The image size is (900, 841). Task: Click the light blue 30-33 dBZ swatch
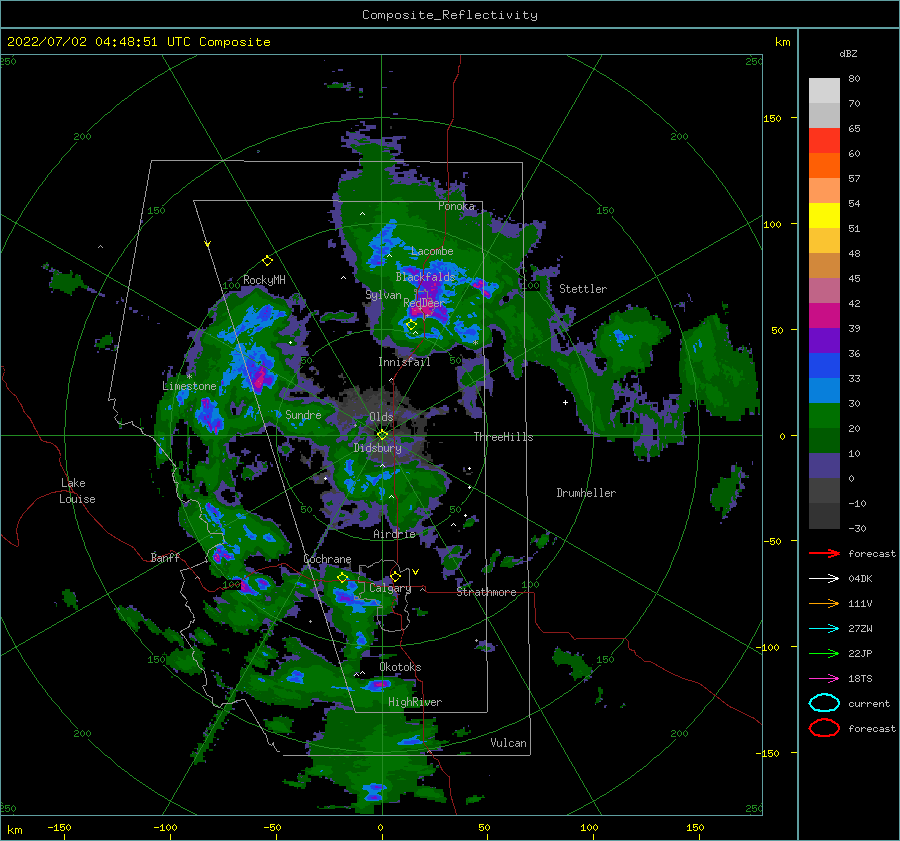824,390
